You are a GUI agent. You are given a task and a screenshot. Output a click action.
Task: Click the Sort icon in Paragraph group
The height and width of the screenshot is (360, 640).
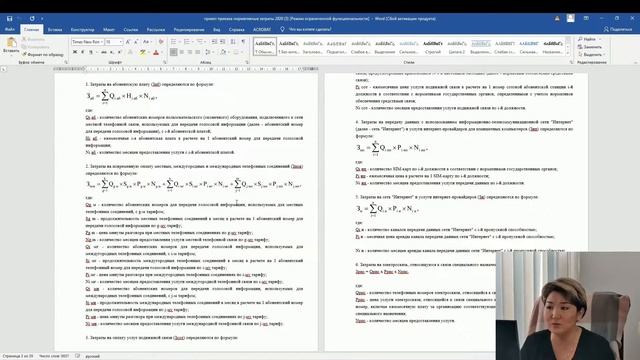pos(233,42)
